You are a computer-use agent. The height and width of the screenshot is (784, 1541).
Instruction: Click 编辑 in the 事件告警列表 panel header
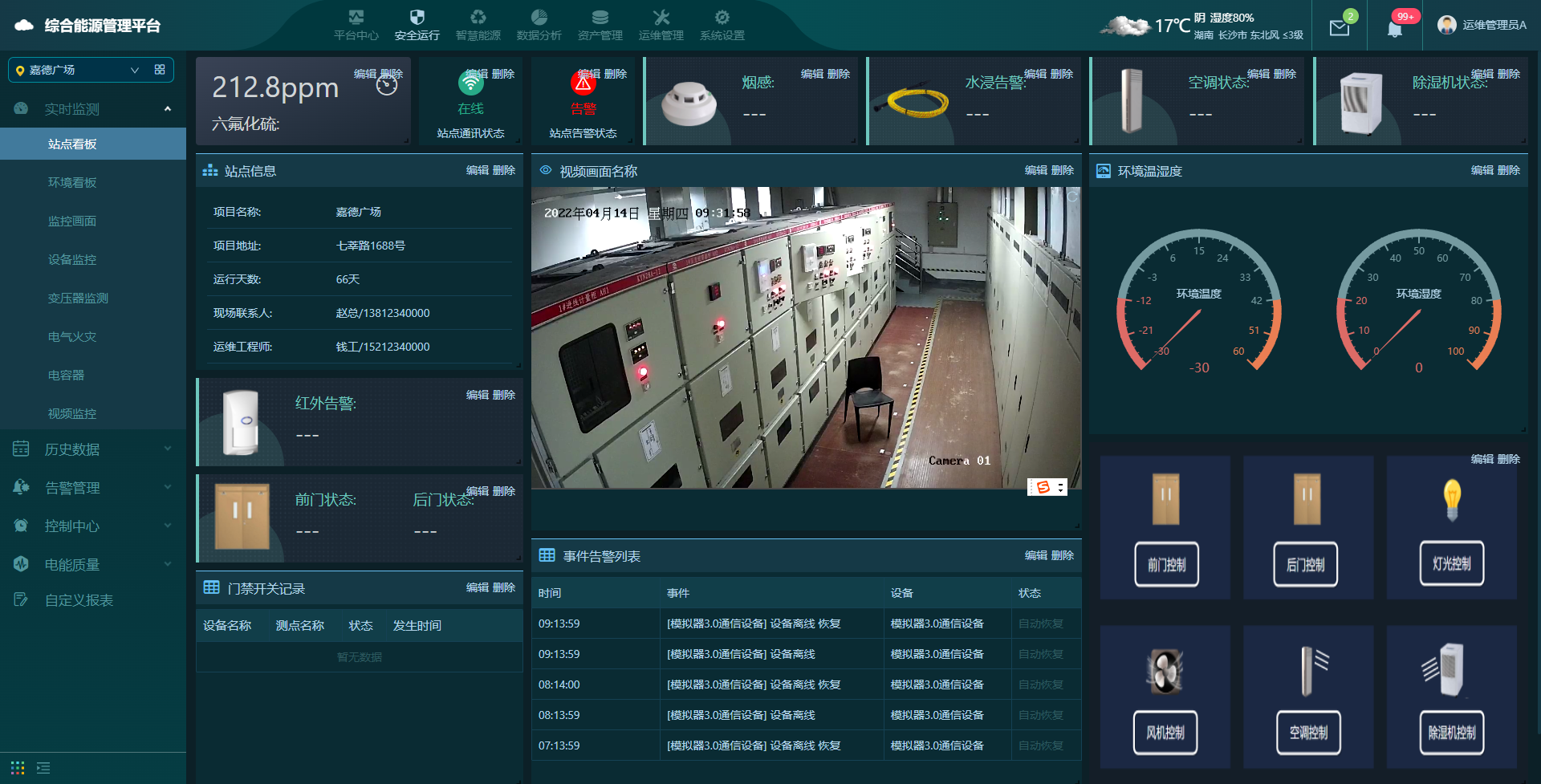click(x=1035, y=555)
